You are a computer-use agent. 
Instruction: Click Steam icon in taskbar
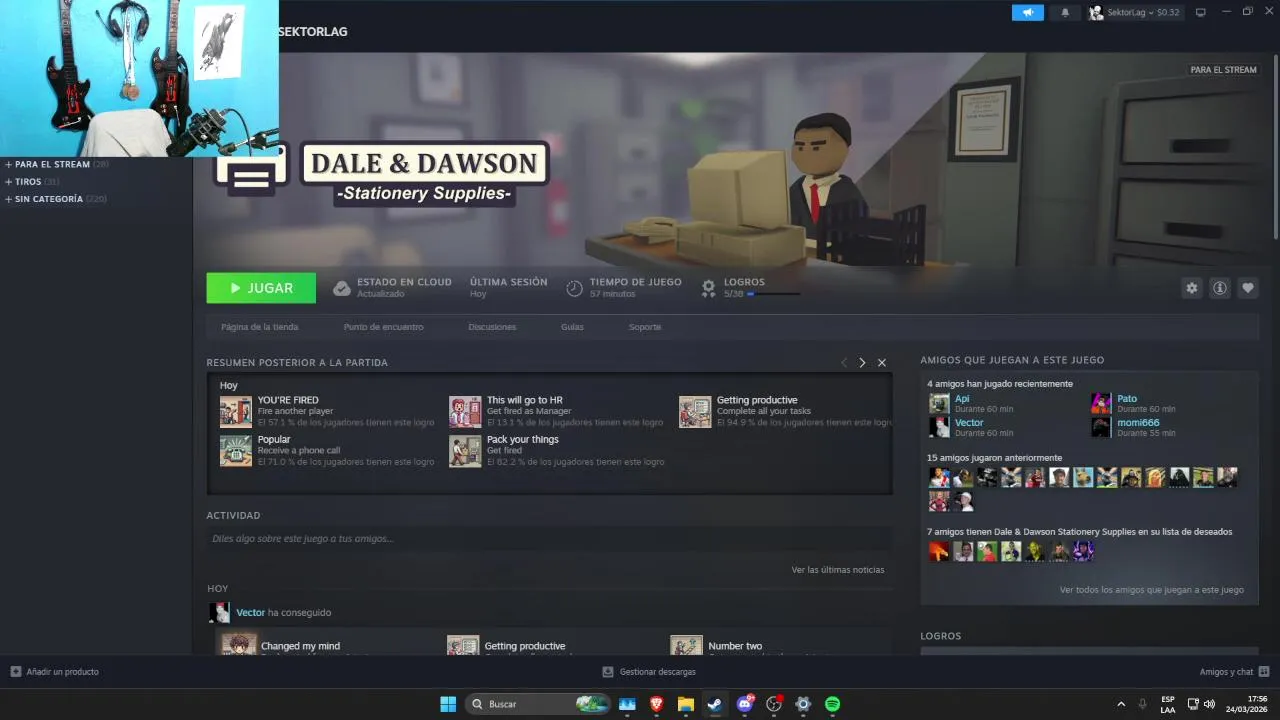tap(715, 704)
